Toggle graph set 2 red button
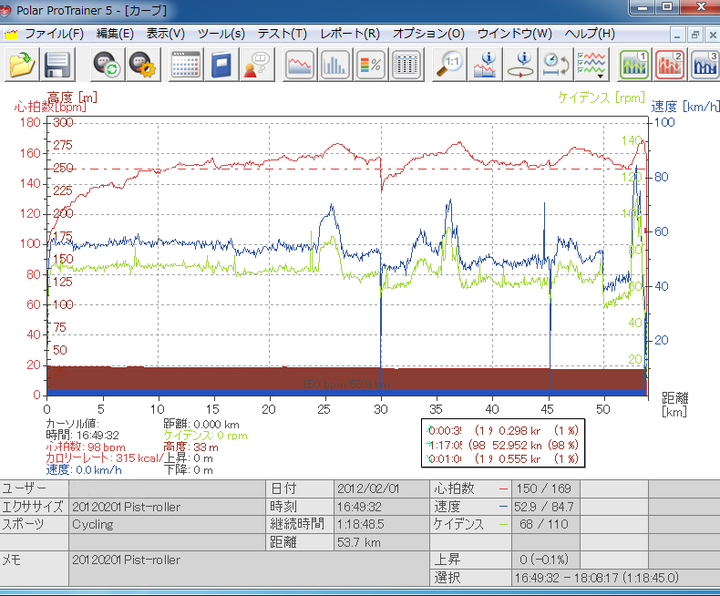 [668, 66]
